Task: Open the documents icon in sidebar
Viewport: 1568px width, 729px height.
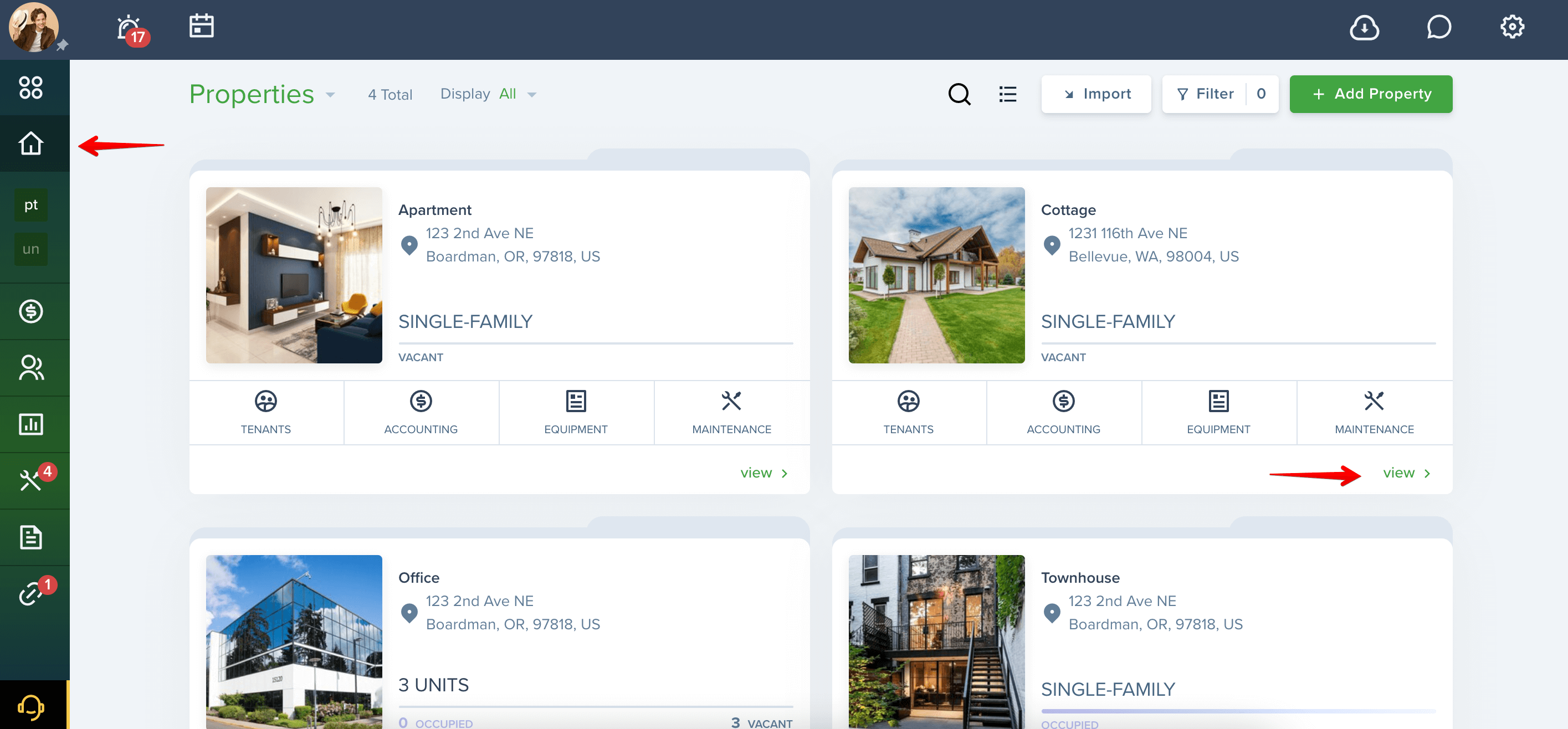Action: click(x=30, y=537)
